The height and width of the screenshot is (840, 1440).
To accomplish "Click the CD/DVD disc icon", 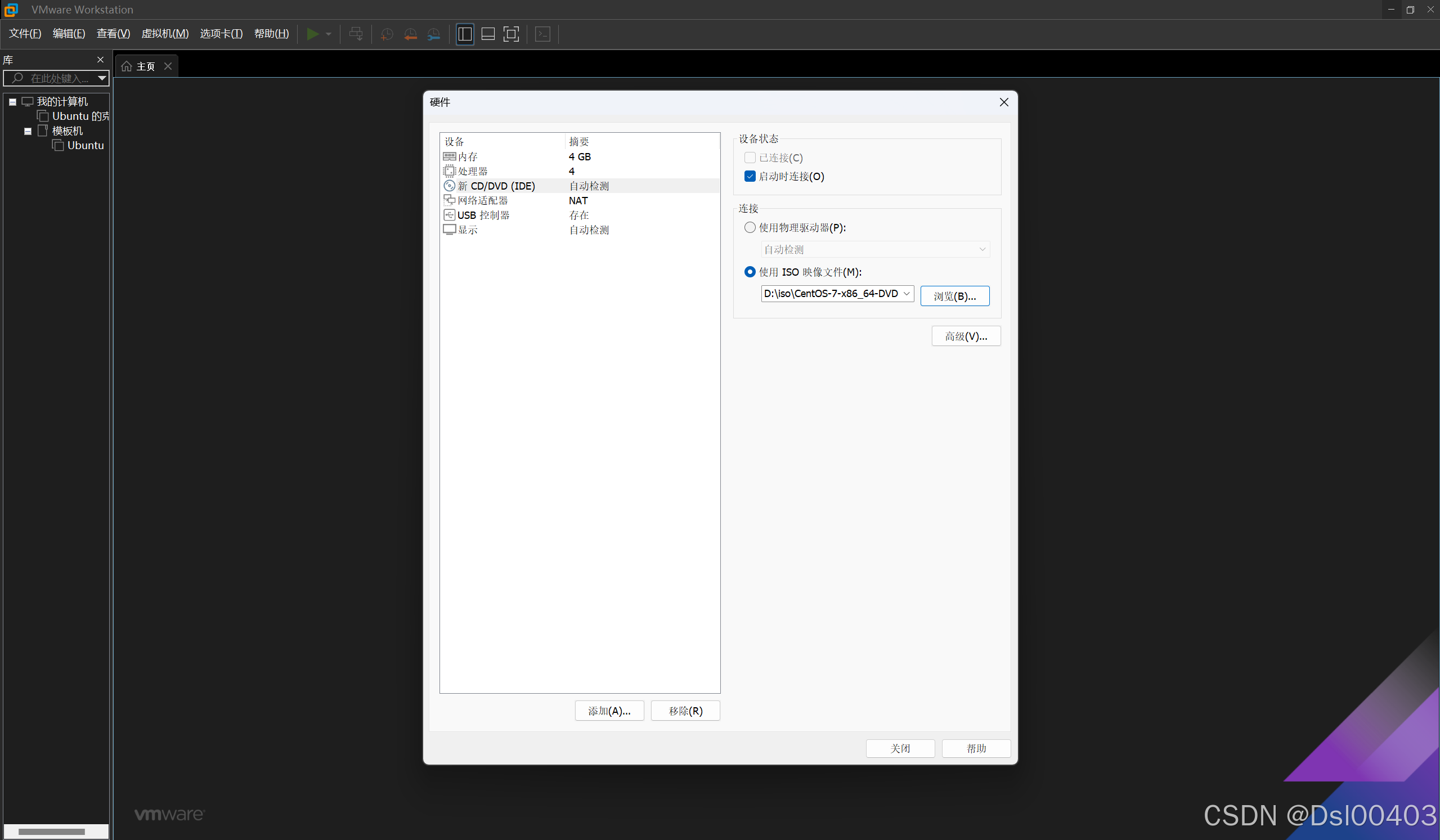I will [450, 186].
